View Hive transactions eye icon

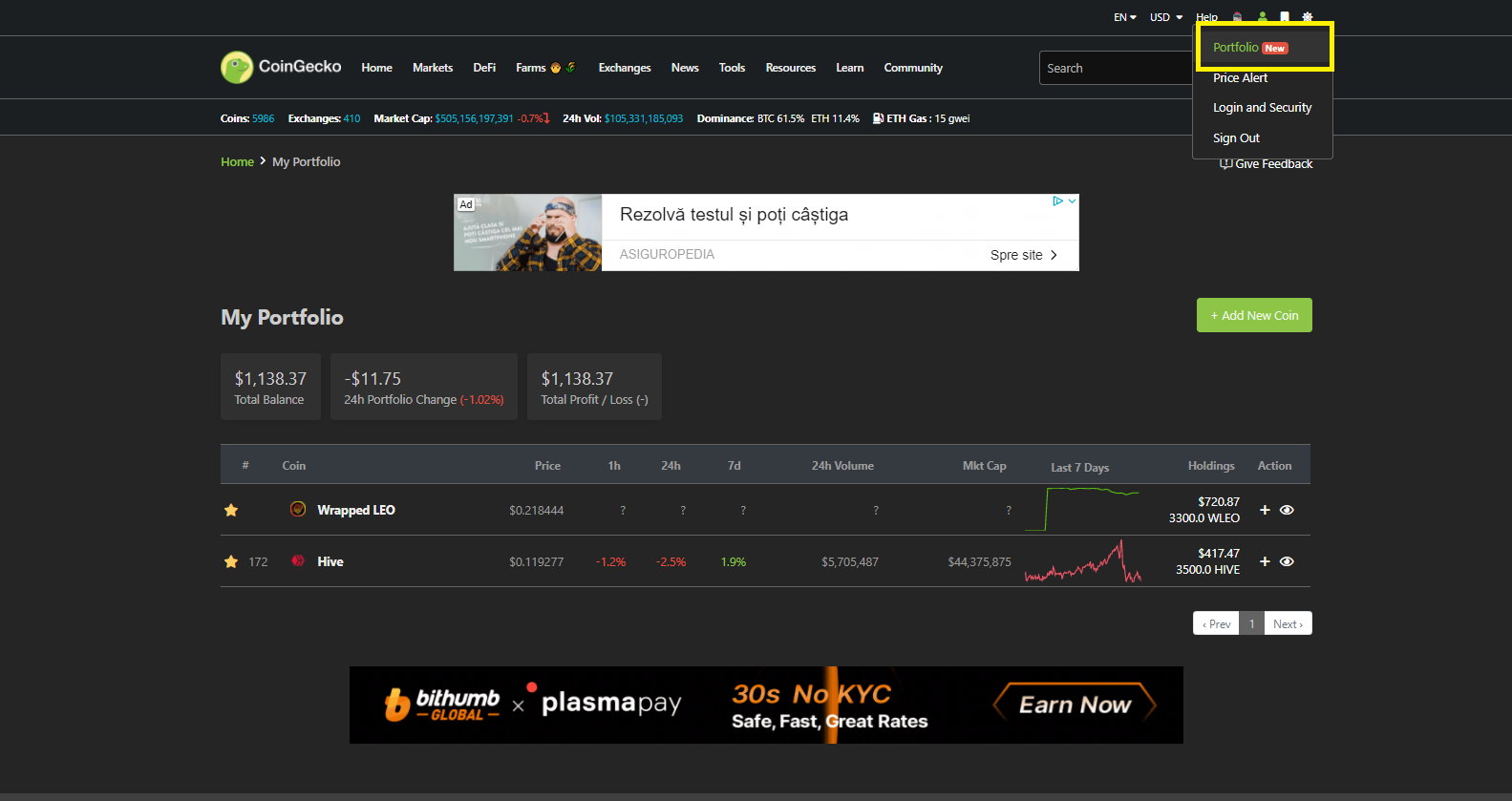(x=1287, y=561)
